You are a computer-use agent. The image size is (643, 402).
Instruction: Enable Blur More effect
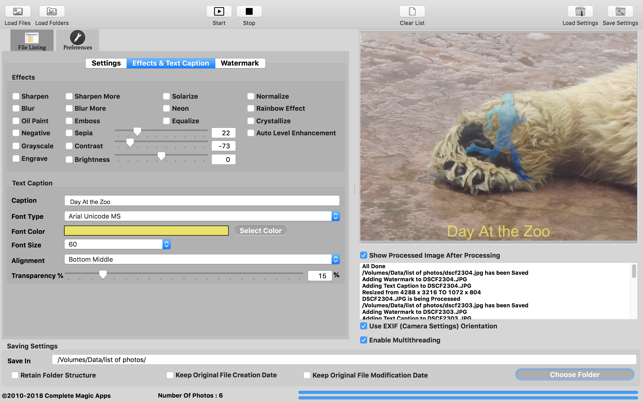[x=69, y=108]
